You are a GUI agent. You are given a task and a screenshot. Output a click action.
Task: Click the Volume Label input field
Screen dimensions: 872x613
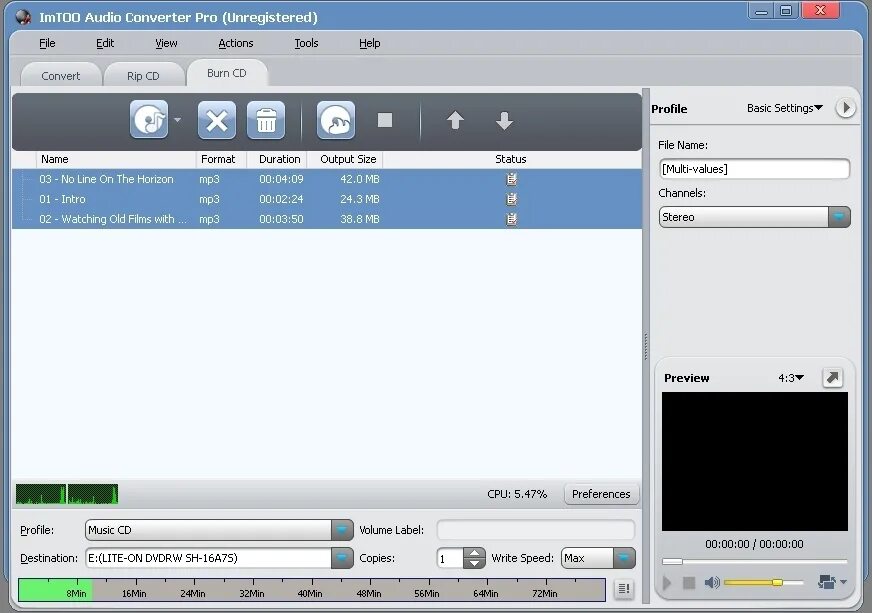536,530
